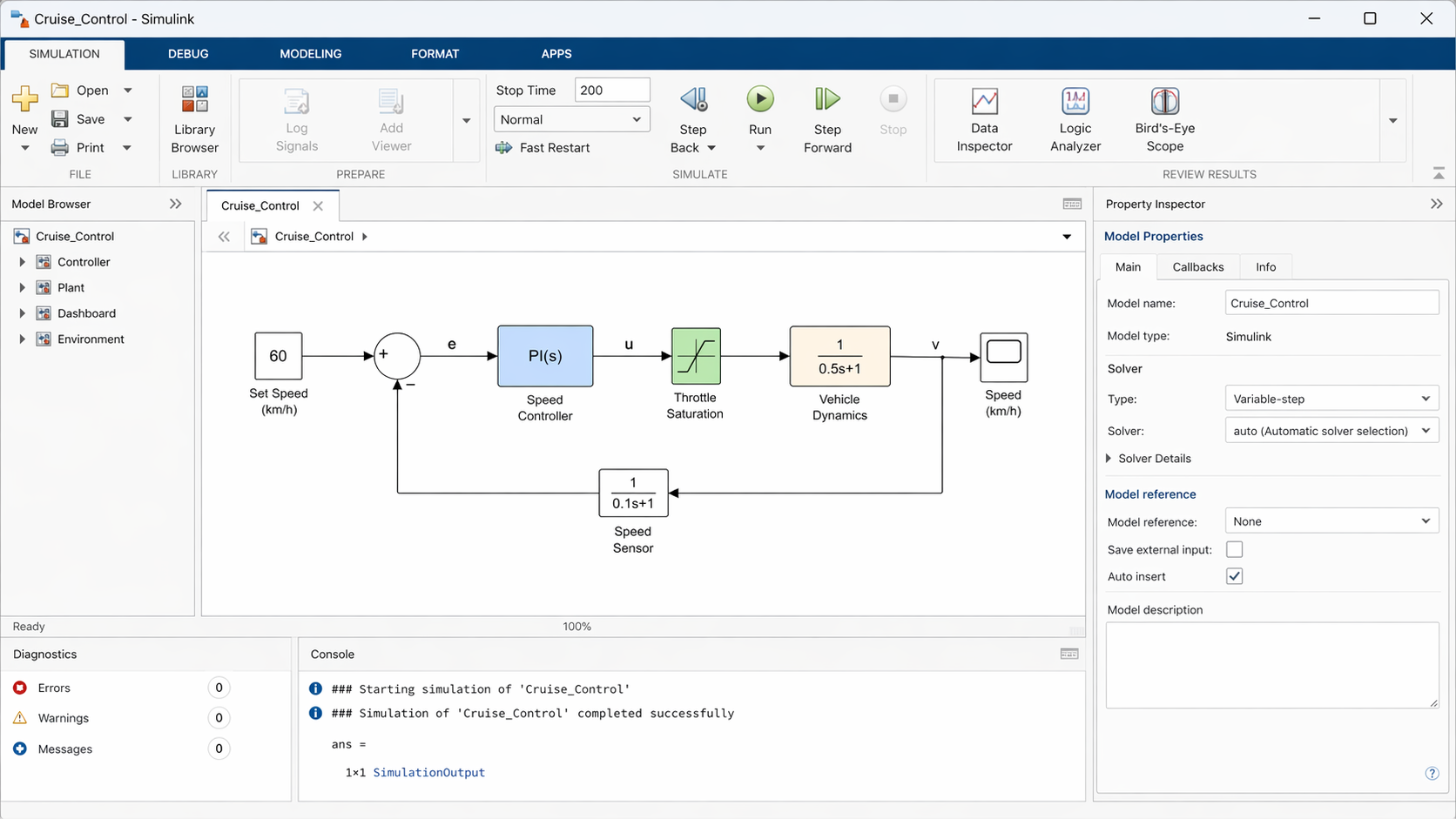Click the Print icon
Screen dimensions: 1456x819
click(x=59, y=147)
